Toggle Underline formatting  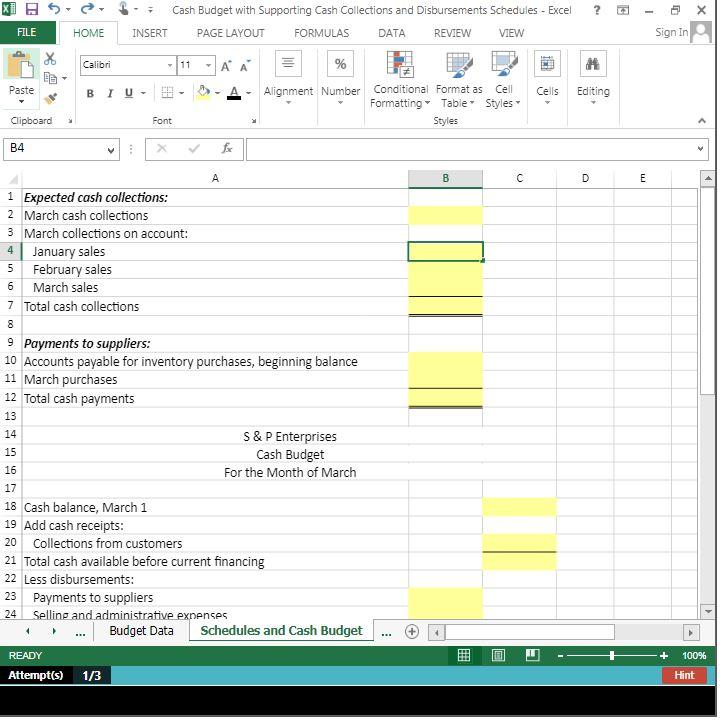129,93
